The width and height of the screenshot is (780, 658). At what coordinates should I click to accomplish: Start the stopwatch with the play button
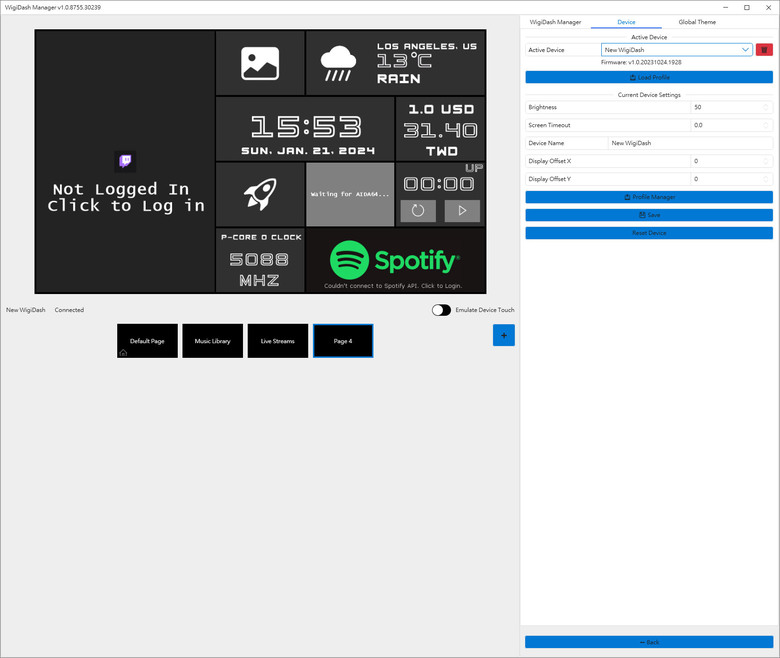pos(462,211)
